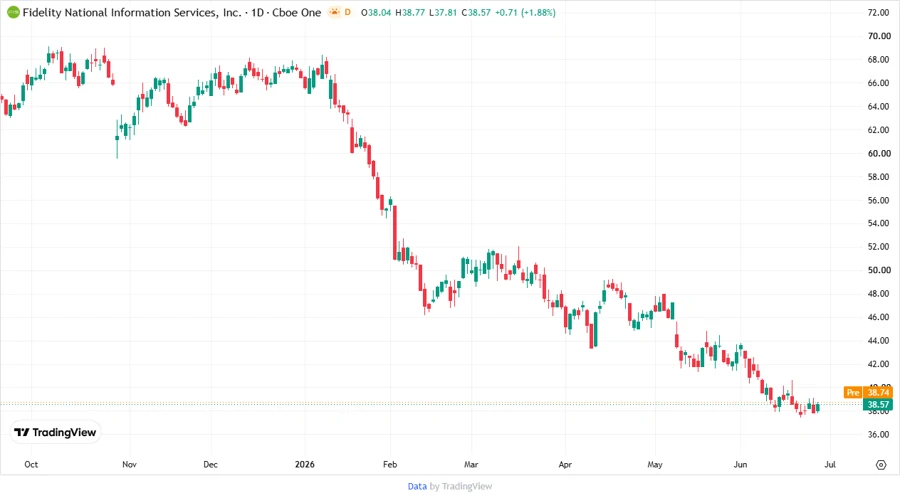Click the Fidelity National Information Services symbol logo

pos(13,12)
